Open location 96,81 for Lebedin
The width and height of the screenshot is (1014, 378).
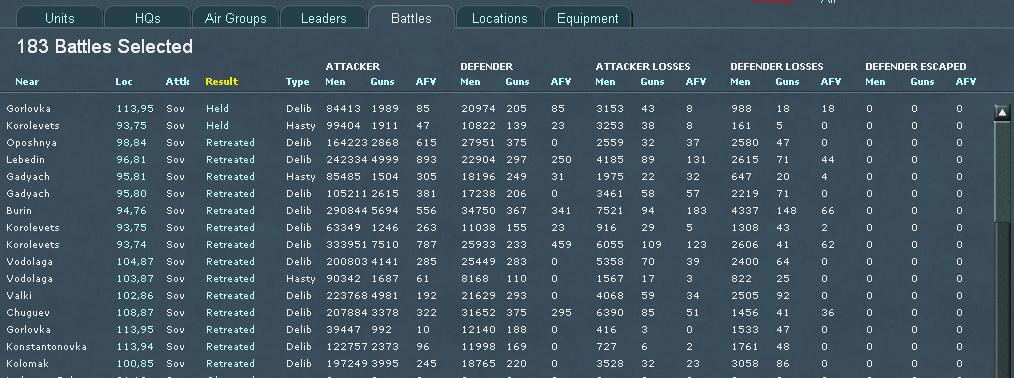pyautogui.click(x=131, y=159)
